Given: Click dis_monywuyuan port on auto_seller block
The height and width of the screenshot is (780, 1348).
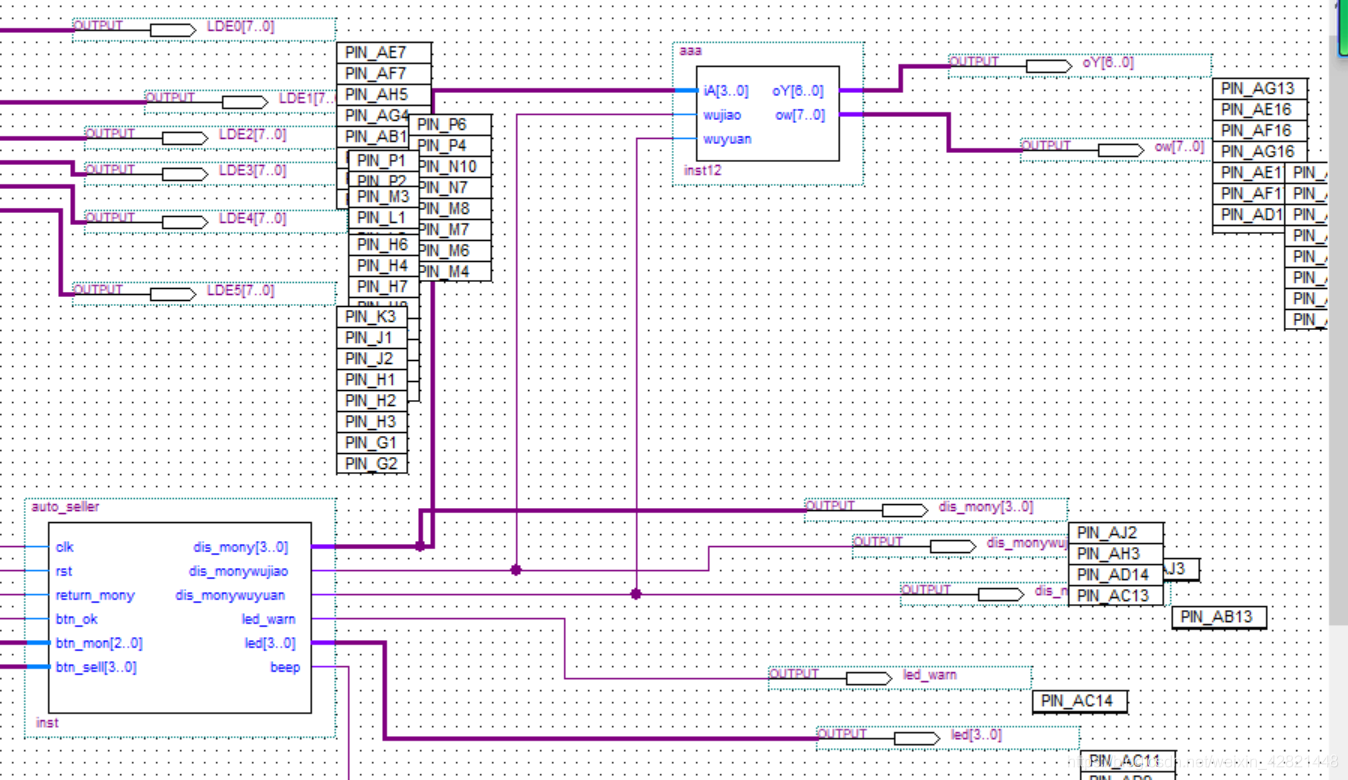Looking at the screenshot, I should pyautogui.click(x=230, y=595).
